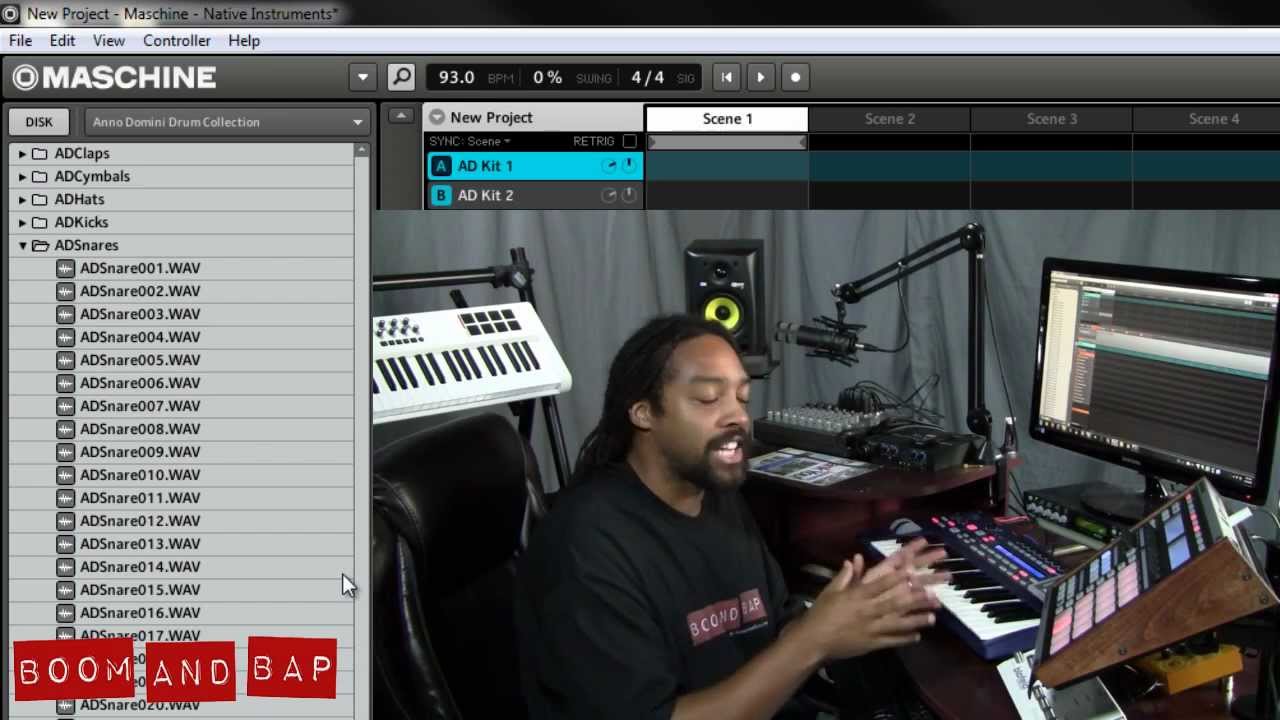Click the waveform icon of ADSnare012.WAV
Viewport: 1280px width, 720px height.
click(66, 521)
